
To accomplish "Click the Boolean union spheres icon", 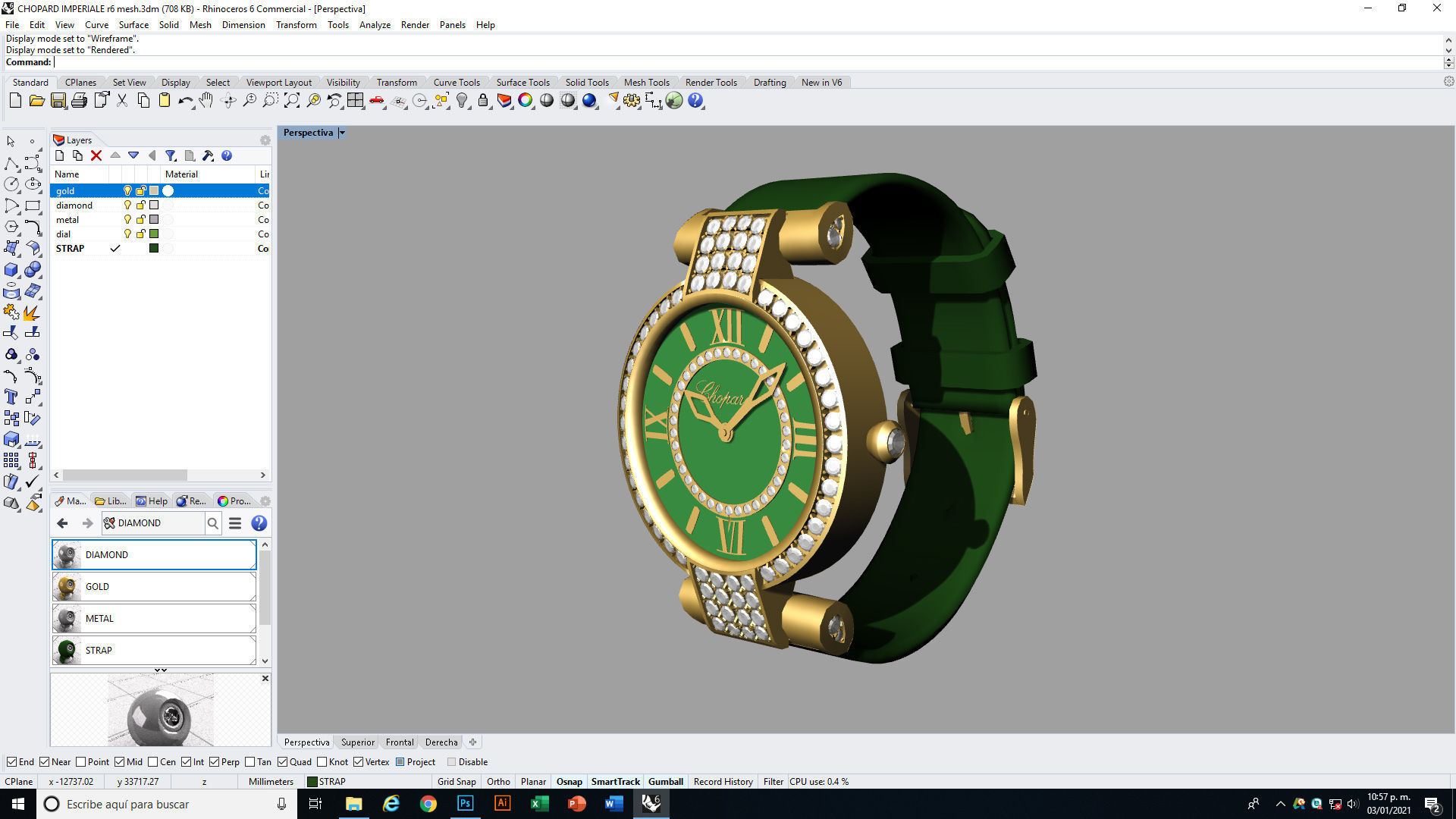I will point(33,270).
